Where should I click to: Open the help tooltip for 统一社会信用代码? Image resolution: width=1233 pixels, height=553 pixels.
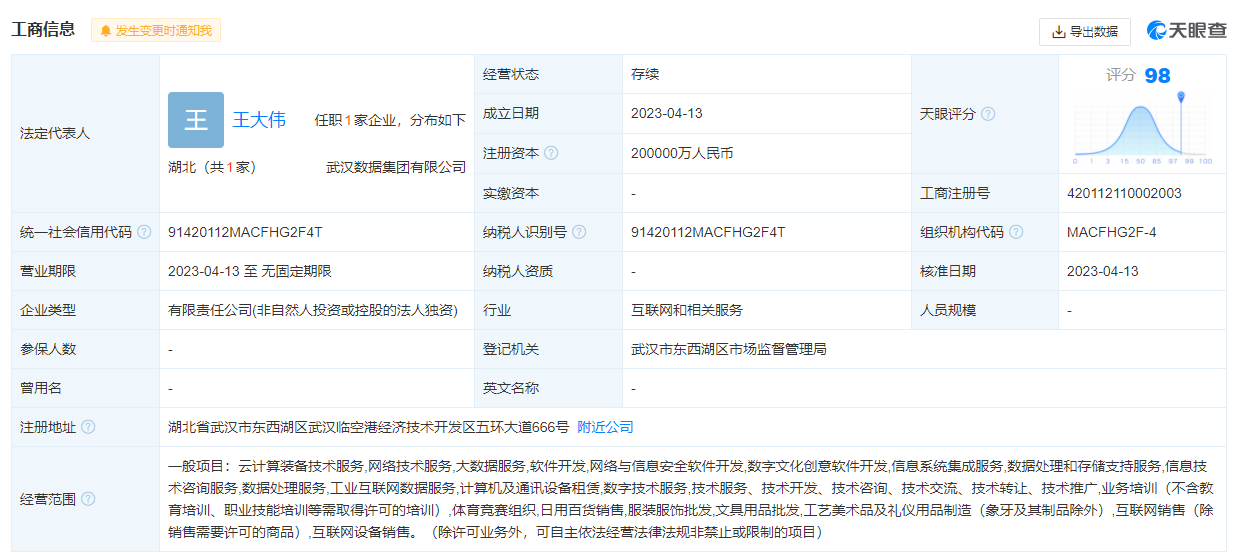pyautogui.click(x=144, y=233)
